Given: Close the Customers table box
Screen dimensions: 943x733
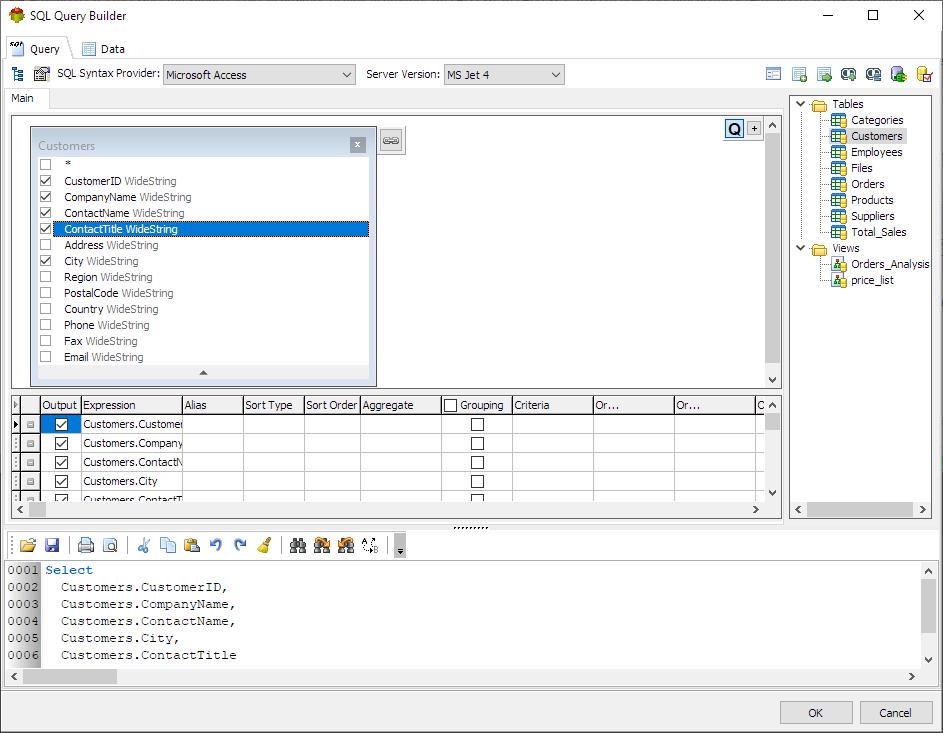Looking at the screenshot, I should pyautogui.click(x=357, y=144).
